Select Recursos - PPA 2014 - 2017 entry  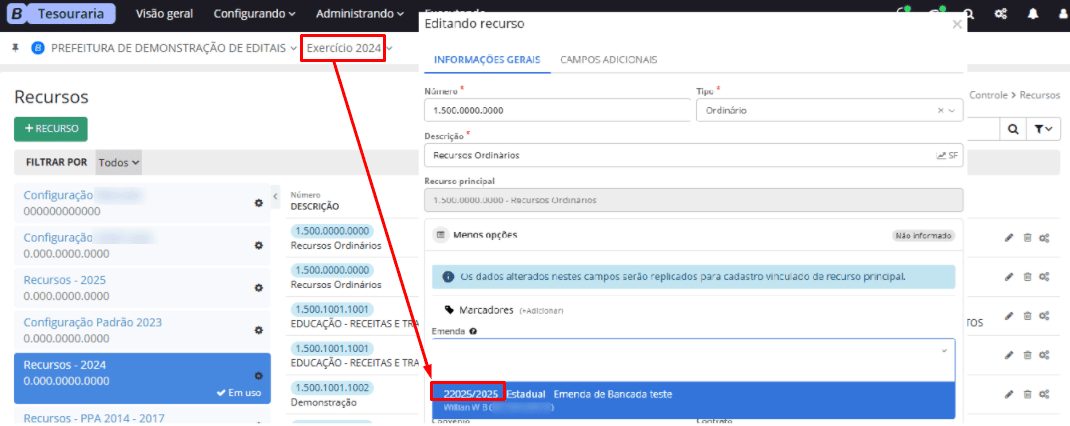point(142,416)
